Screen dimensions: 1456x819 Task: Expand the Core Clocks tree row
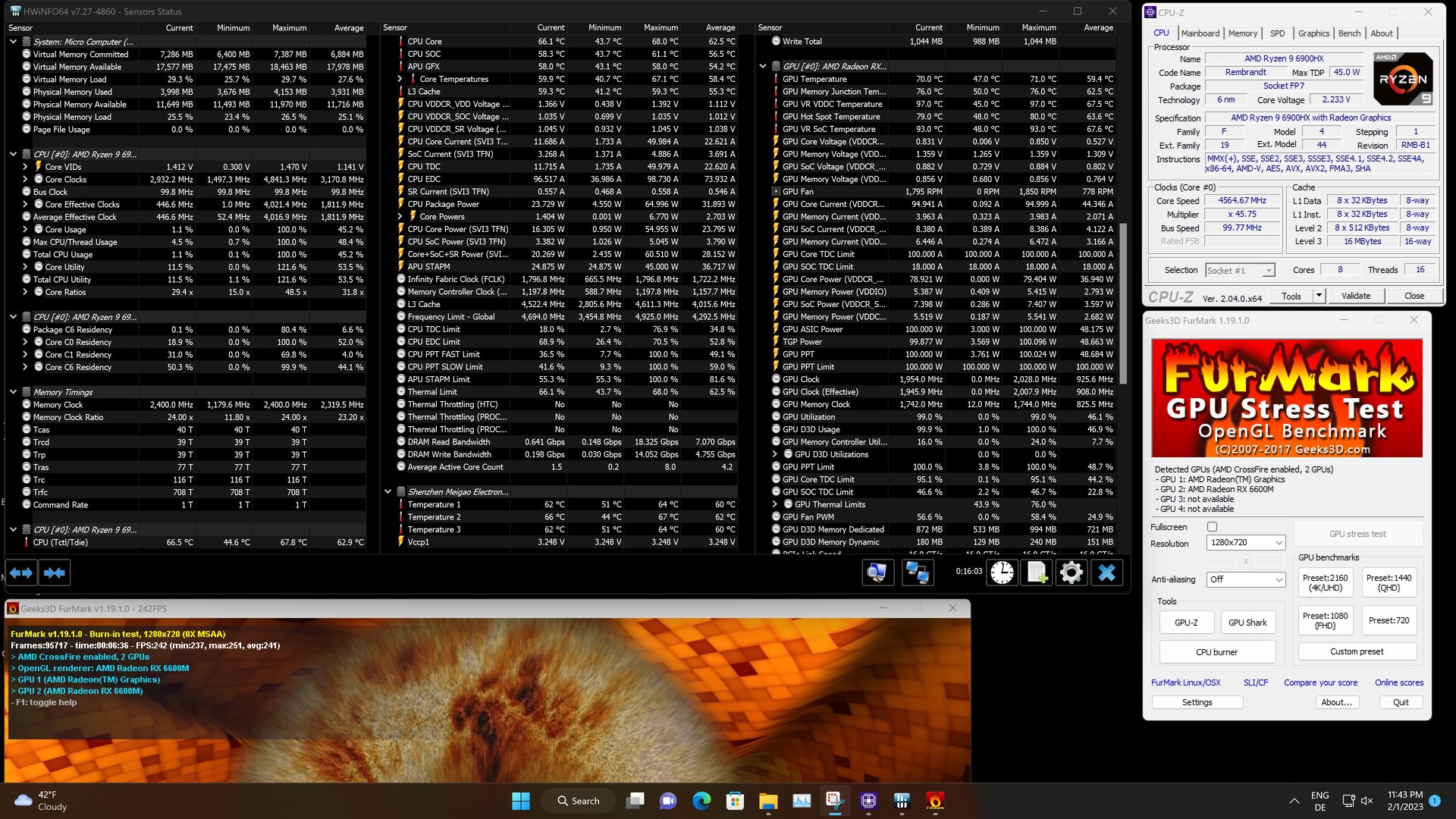pos(25,180)
